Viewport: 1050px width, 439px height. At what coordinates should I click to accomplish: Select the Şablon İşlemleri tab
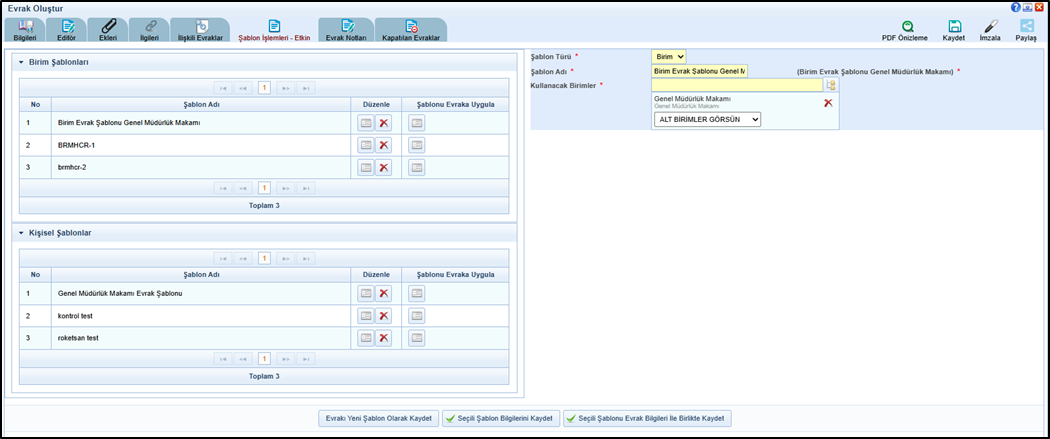click(x=274, y=31)
